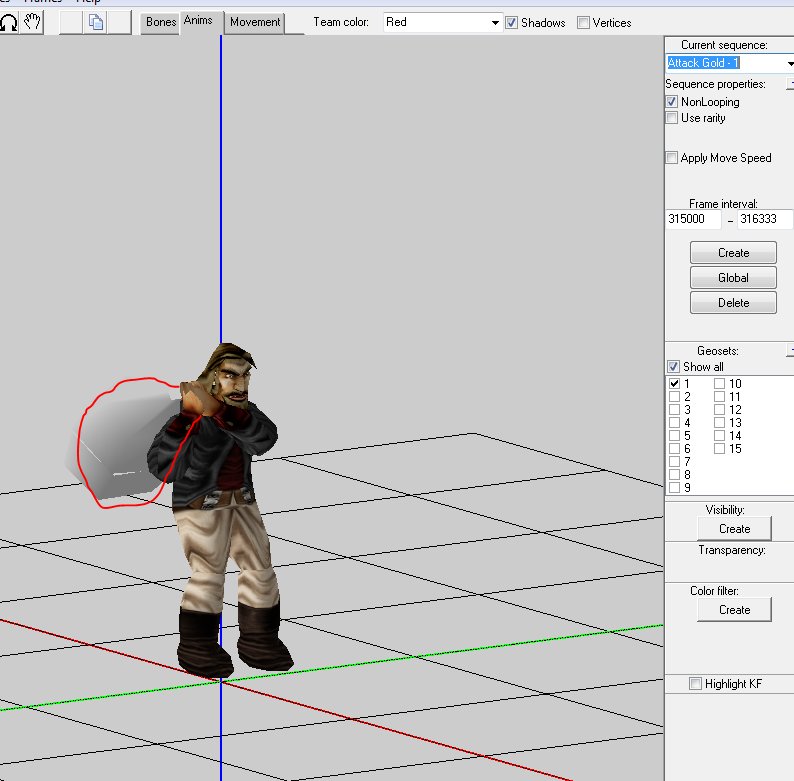Check geoset 10 checkbox

(720, 383)
